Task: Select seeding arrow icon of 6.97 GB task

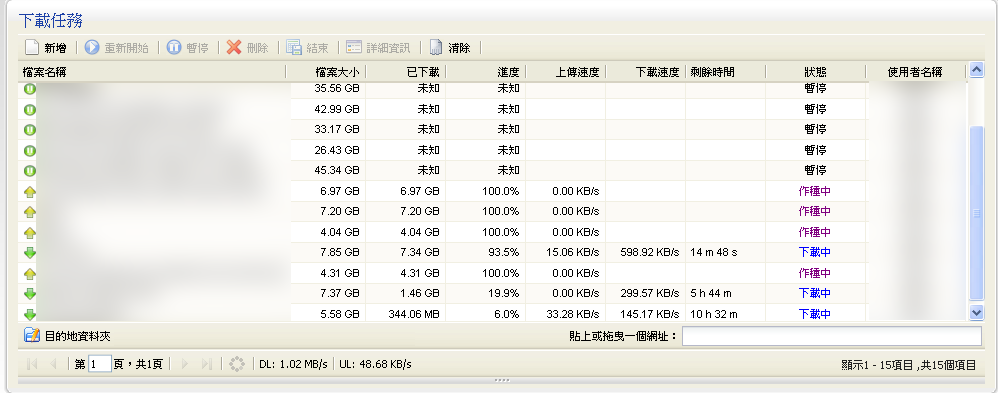Action: click(x=29, y=192)
